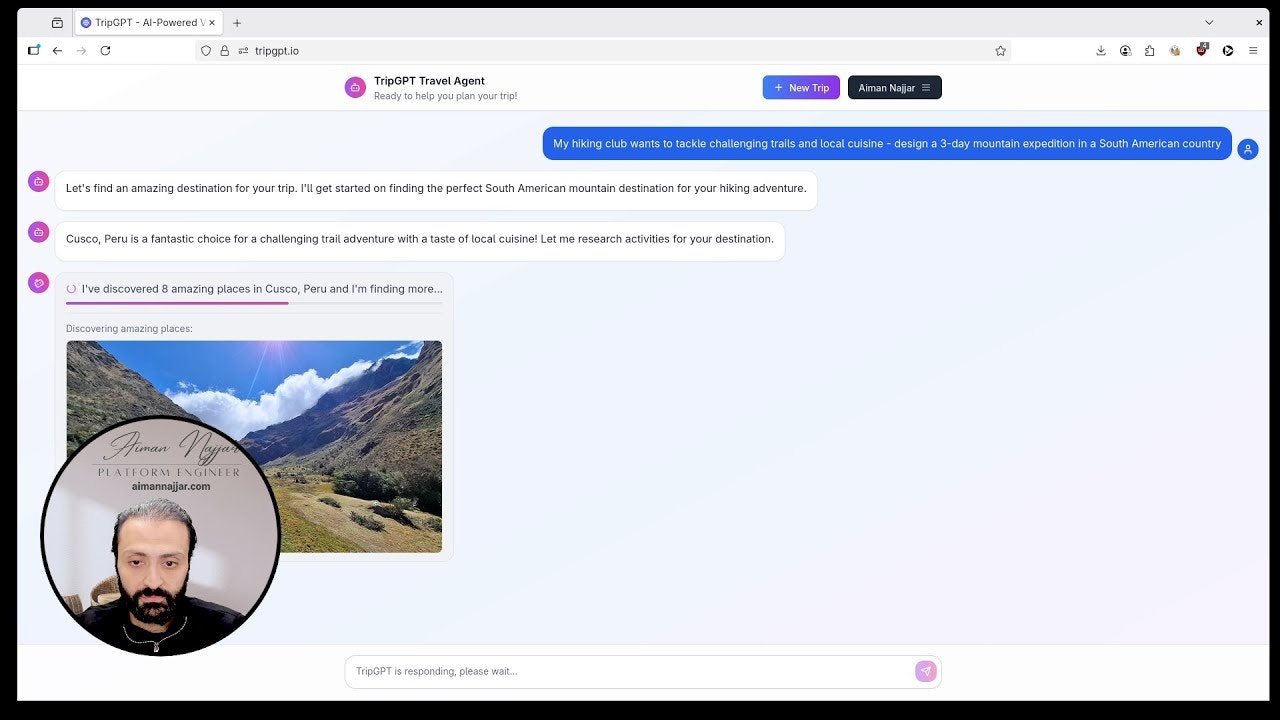Click the site permissions icon in address bar

(243, 51)
